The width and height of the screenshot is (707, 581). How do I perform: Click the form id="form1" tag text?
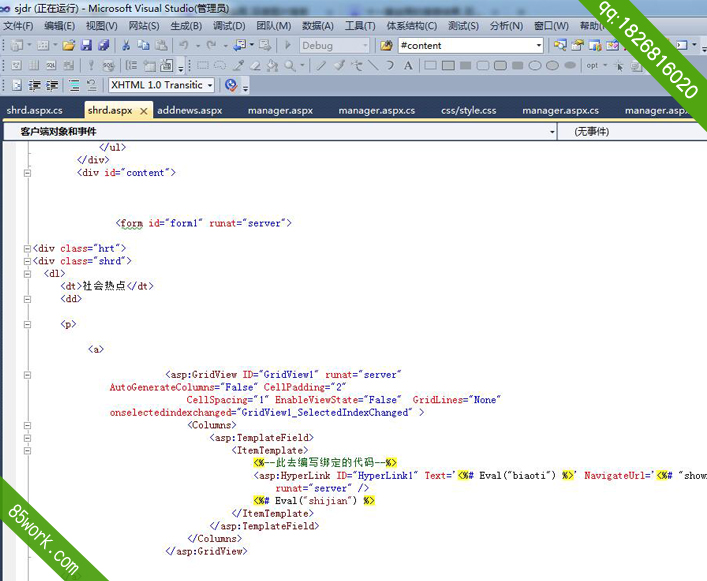203,223
